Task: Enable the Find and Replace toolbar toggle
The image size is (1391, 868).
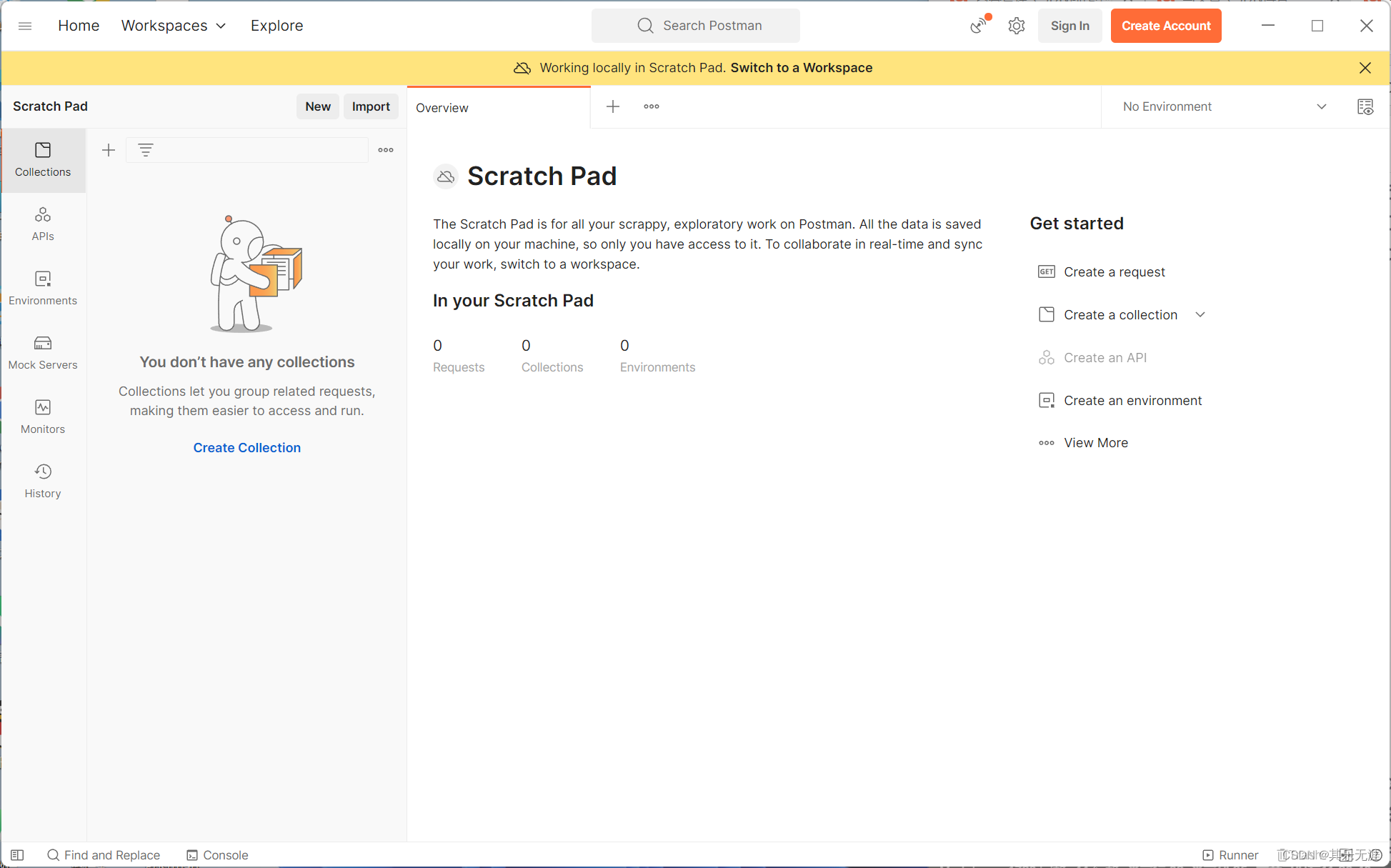Action: 101,855
